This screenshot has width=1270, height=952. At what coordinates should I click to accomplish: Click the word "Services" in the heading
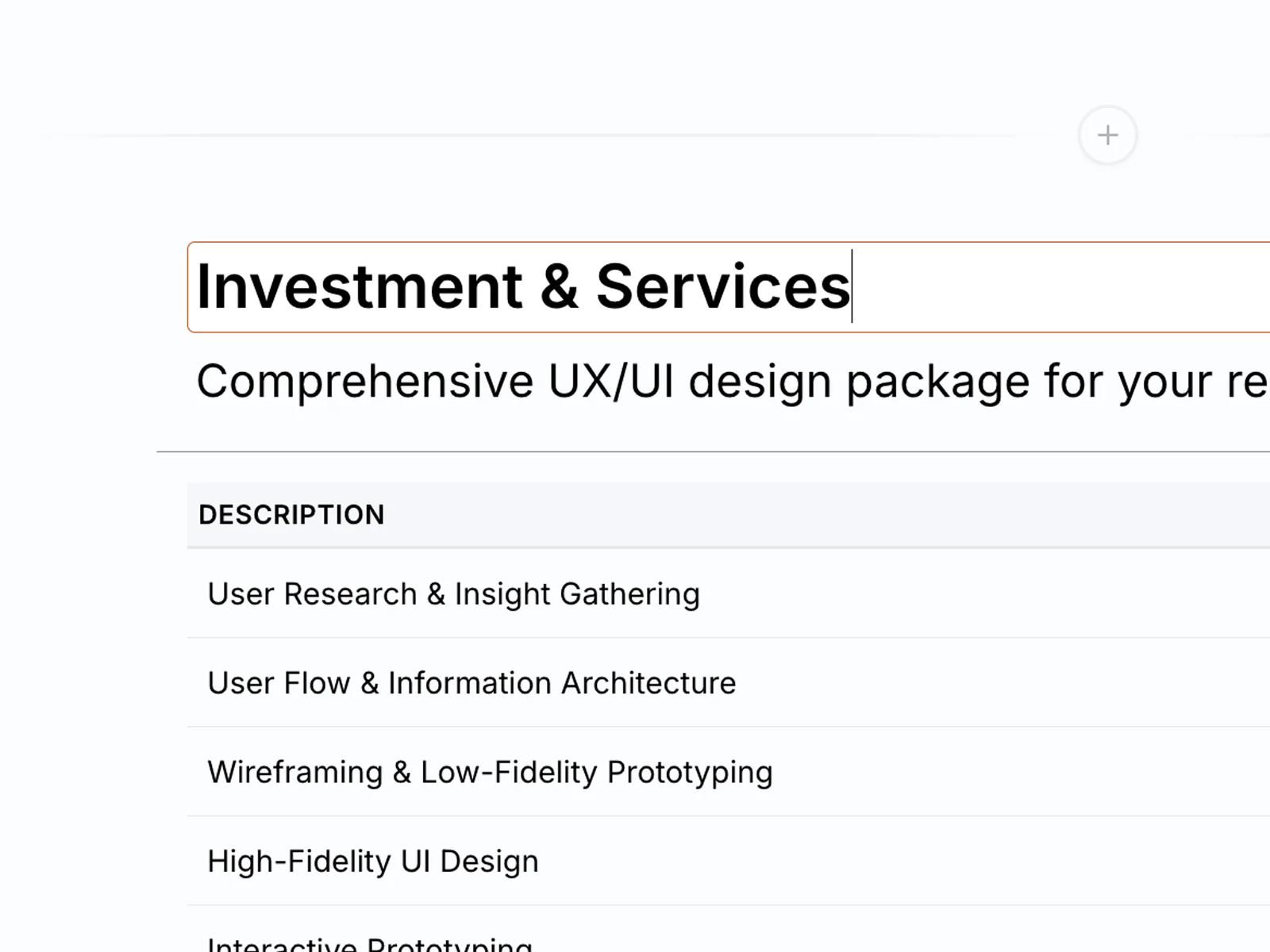tap(722, 287)
